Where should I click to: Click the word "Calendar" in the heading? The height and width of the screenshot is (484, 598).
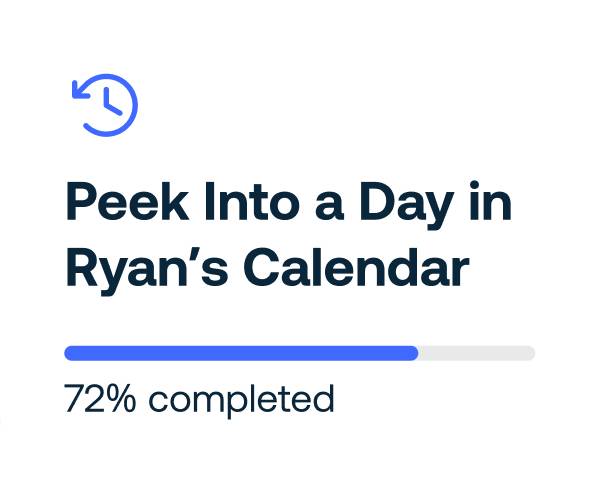[356, 267]
